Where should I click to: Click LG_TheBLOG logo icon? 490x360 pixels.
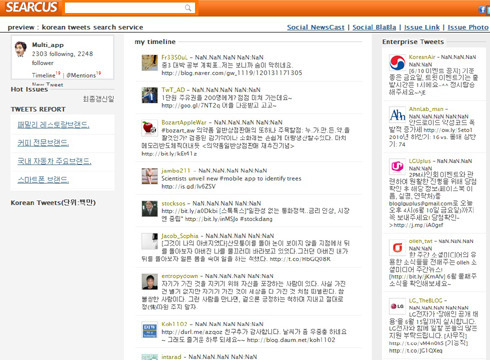397,306
